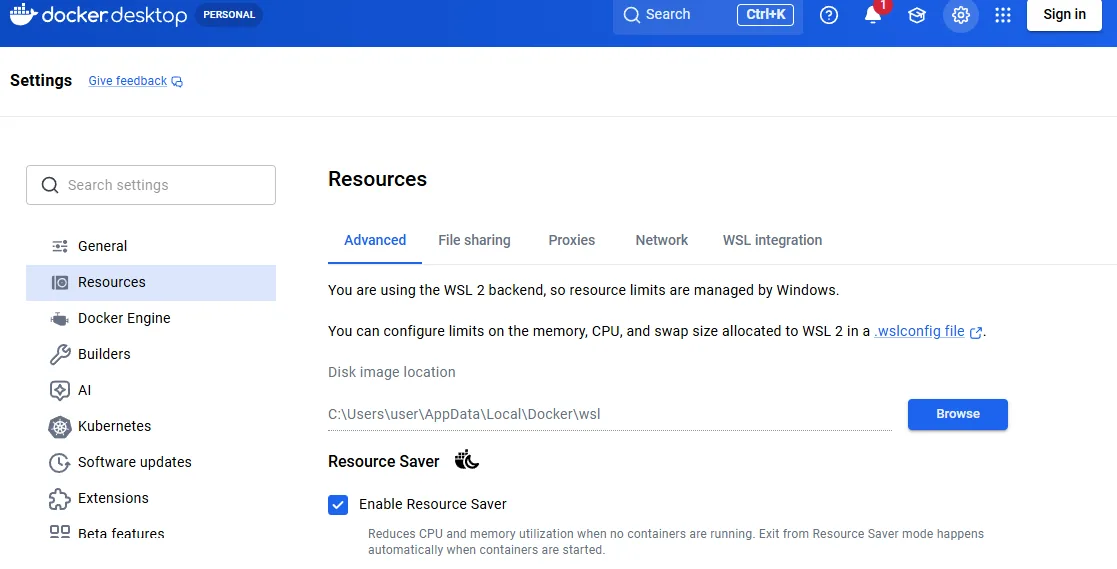This screenshot has height=569, width=1117.
Task: Open the Give feedback link
Action: point(128,81)
